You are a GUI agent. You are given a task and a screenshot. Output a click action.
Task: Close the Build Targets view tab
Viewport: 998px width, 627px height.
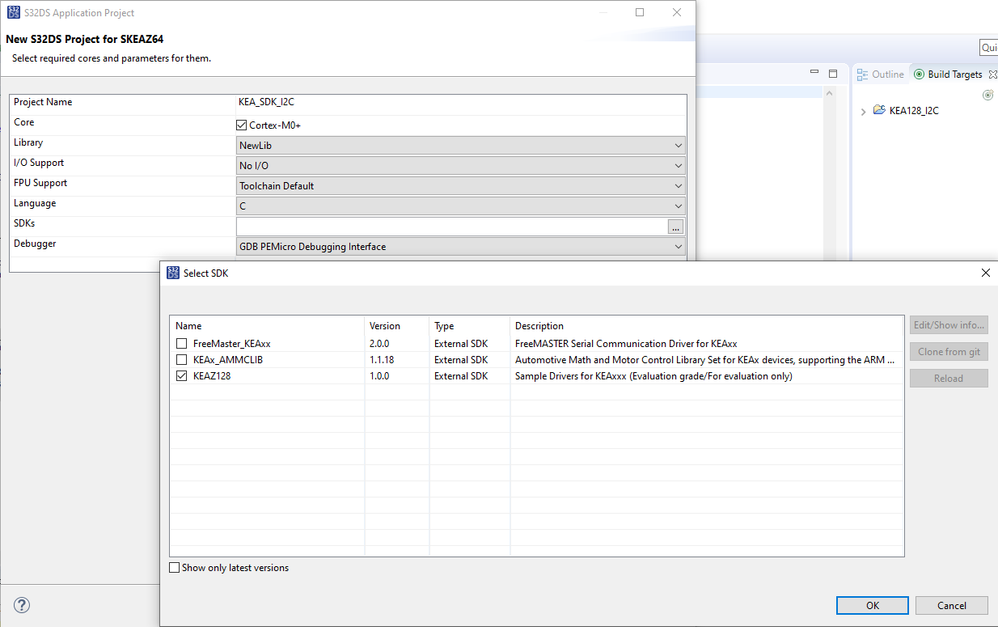tap(992, 74)
